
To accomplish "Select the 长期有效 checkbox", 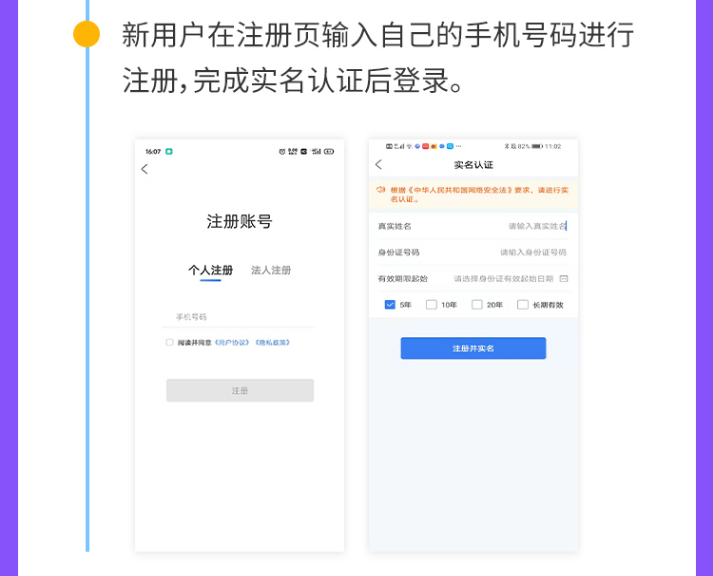I will (522, 305).
